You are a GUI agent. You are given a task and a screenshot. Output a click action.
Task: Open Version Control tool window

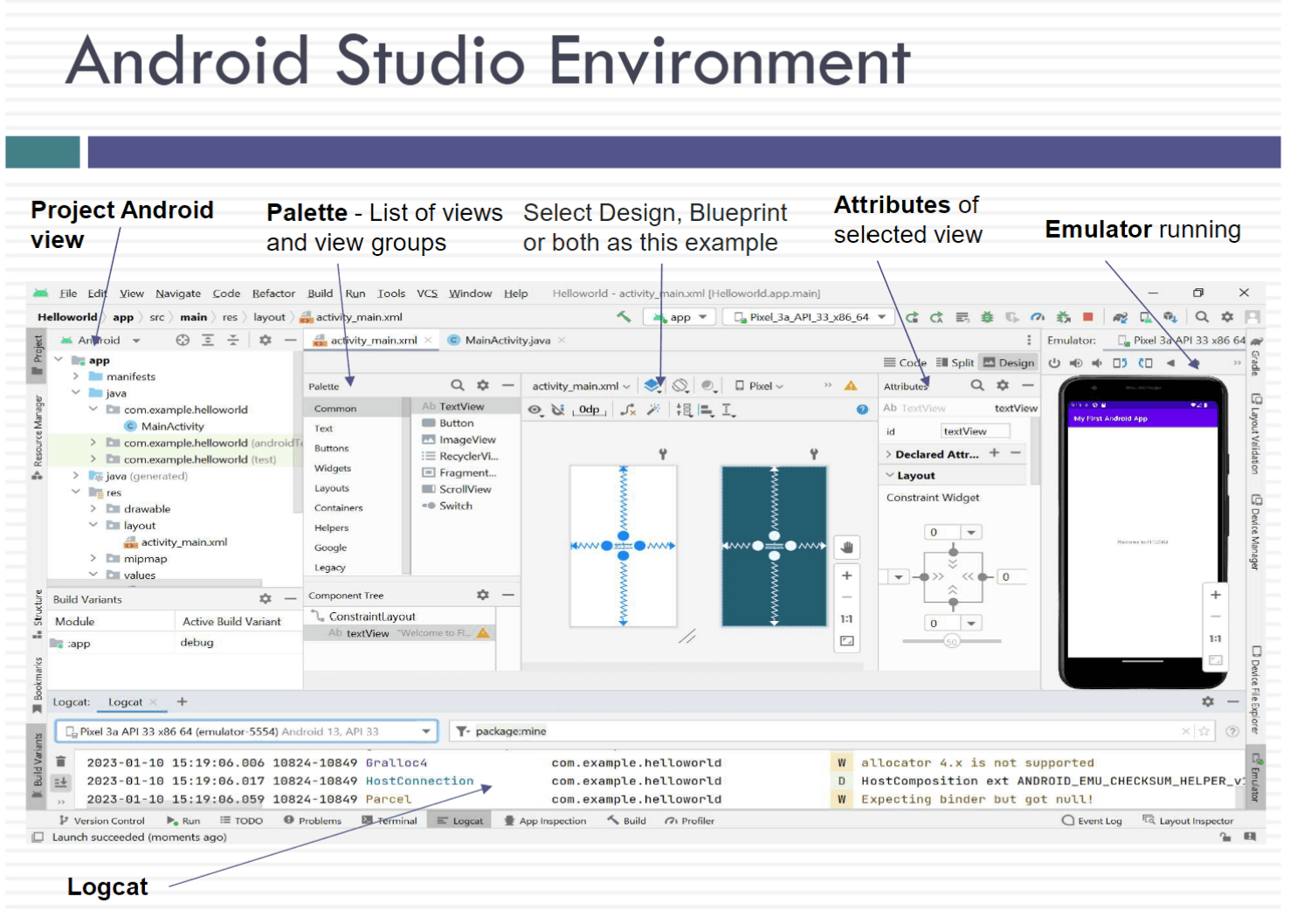coord(101,821)
